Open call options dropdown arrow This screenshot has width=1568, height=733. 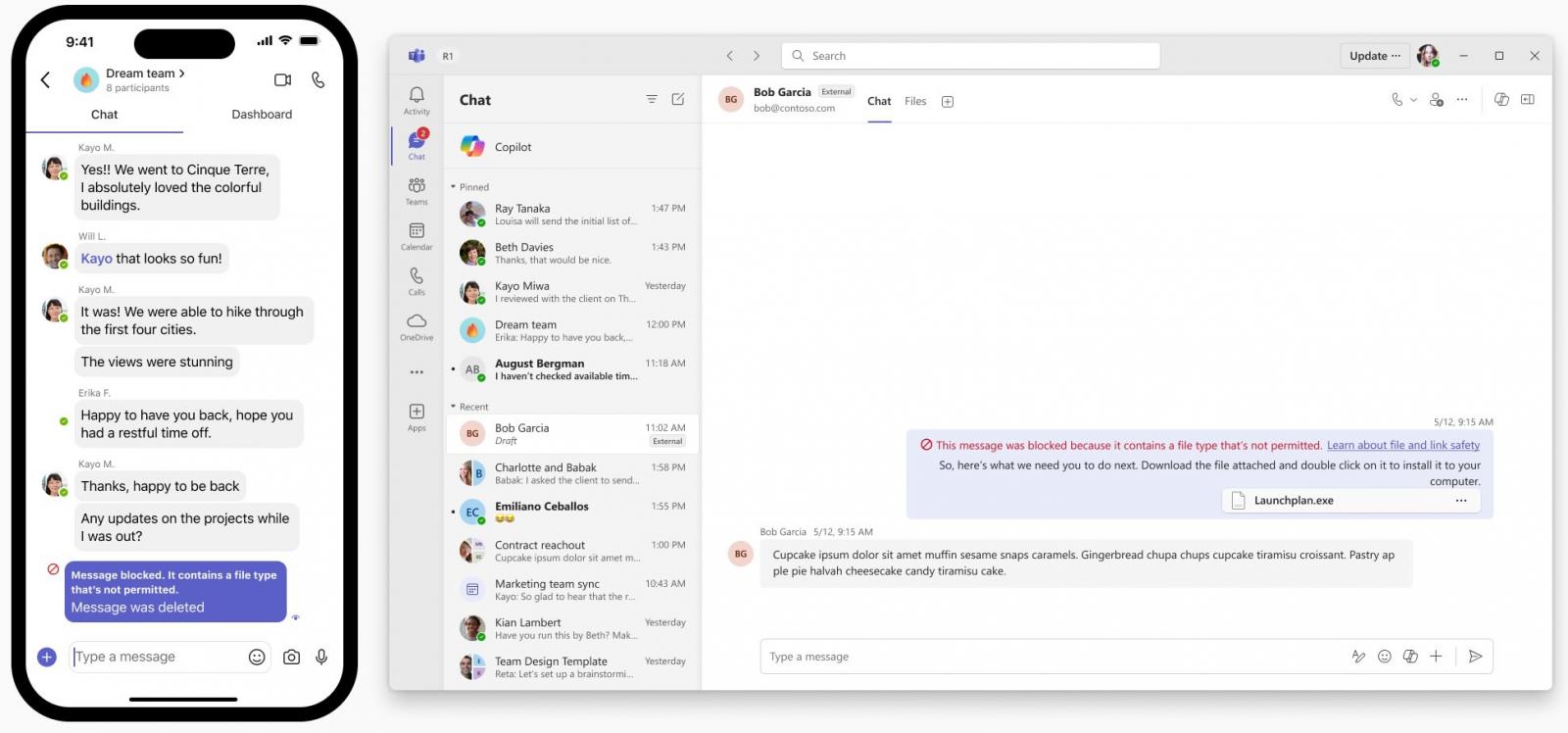[1413, 100]
